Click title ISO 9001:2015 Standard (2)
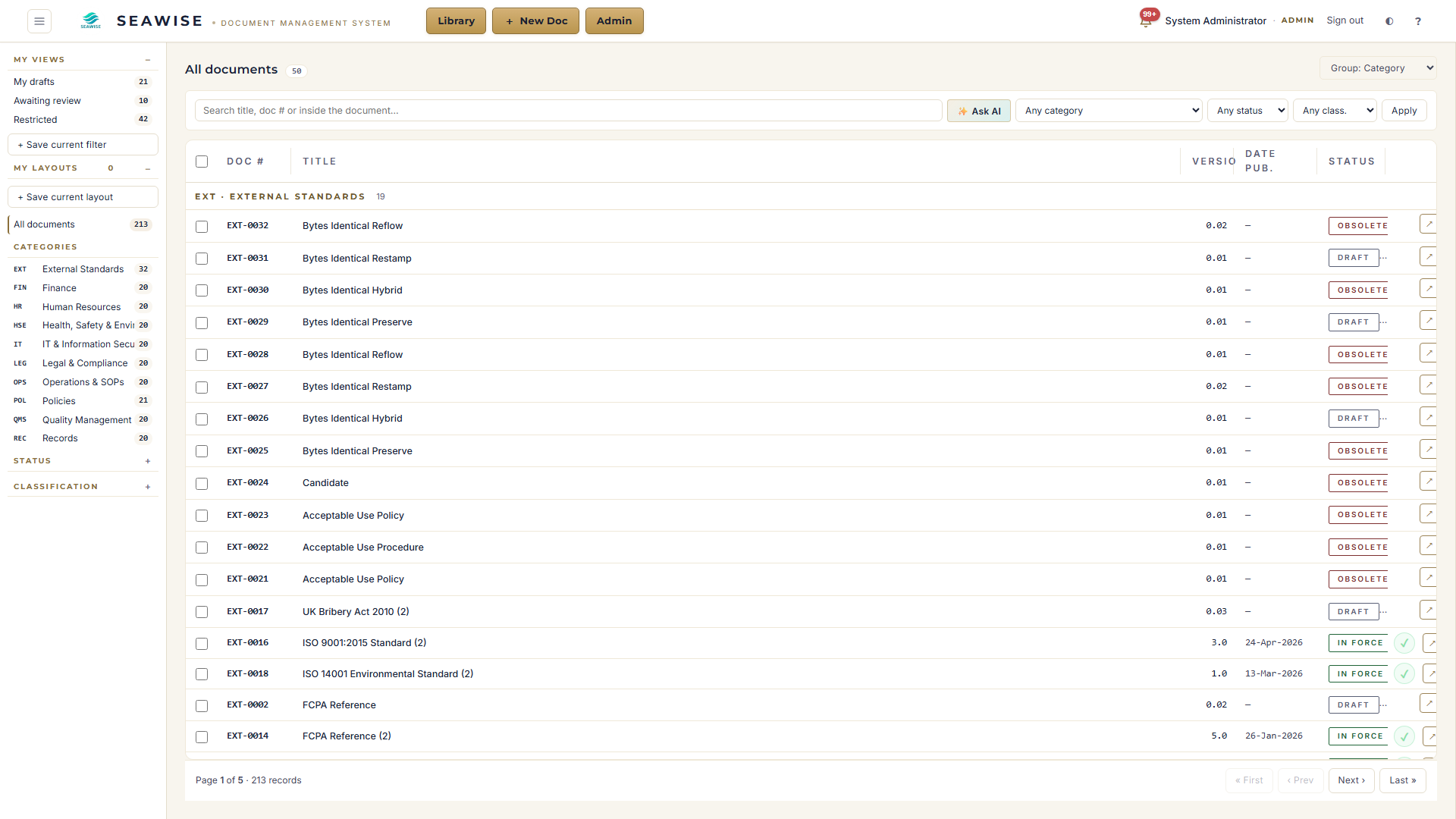 click(x=364, y=643)
